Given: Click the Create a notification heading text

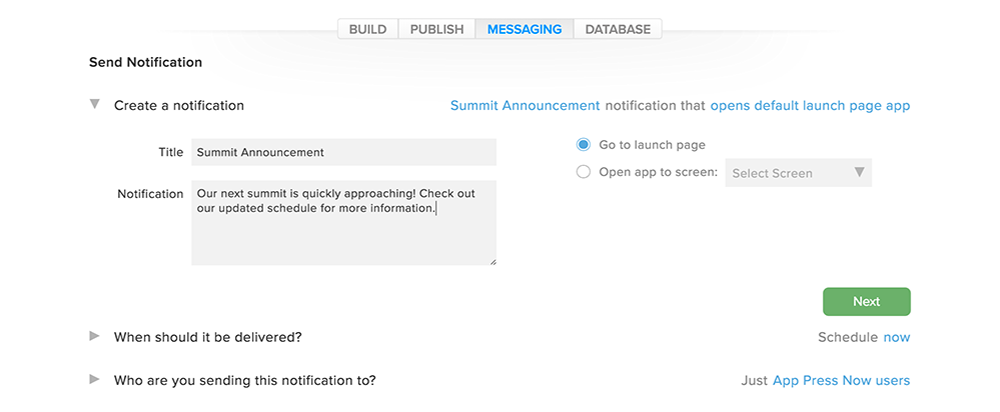Looking at the screenshot, I should pyautogui.click(x=179, y=106).
